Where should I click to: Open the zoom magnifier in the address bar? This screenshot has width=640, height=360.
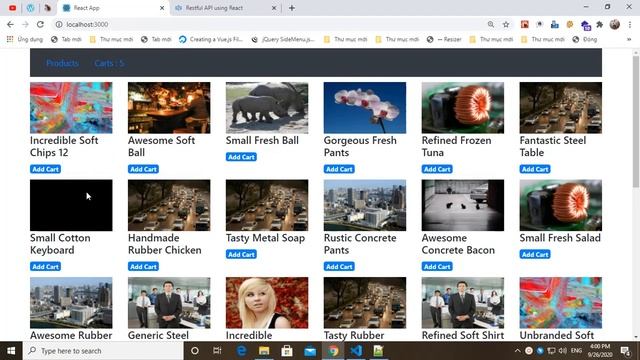coord(491,24)
